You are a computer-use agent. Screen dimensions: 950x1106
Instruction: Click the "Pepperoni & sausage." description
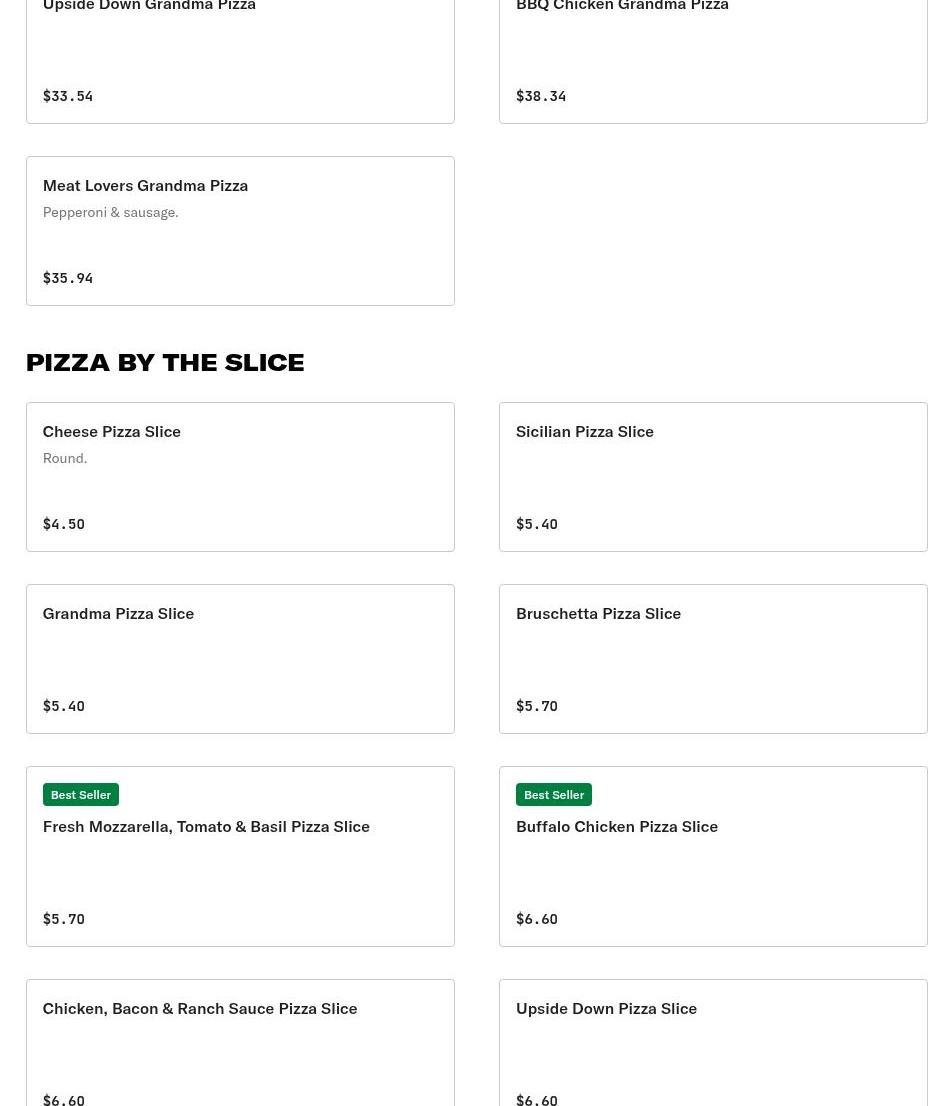click(111, 212)
